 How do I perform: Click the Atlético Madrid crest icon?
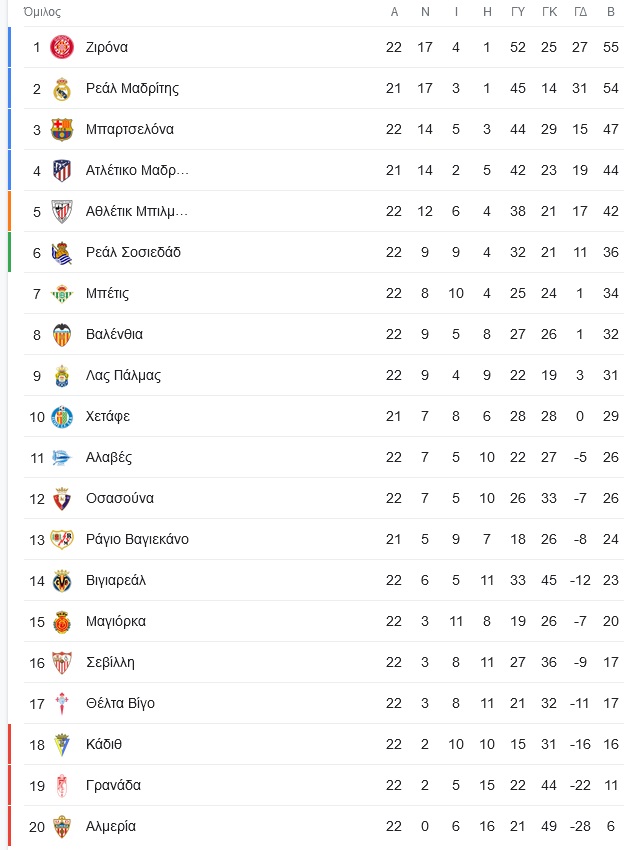pyautogui.click(x=62, y=170)
